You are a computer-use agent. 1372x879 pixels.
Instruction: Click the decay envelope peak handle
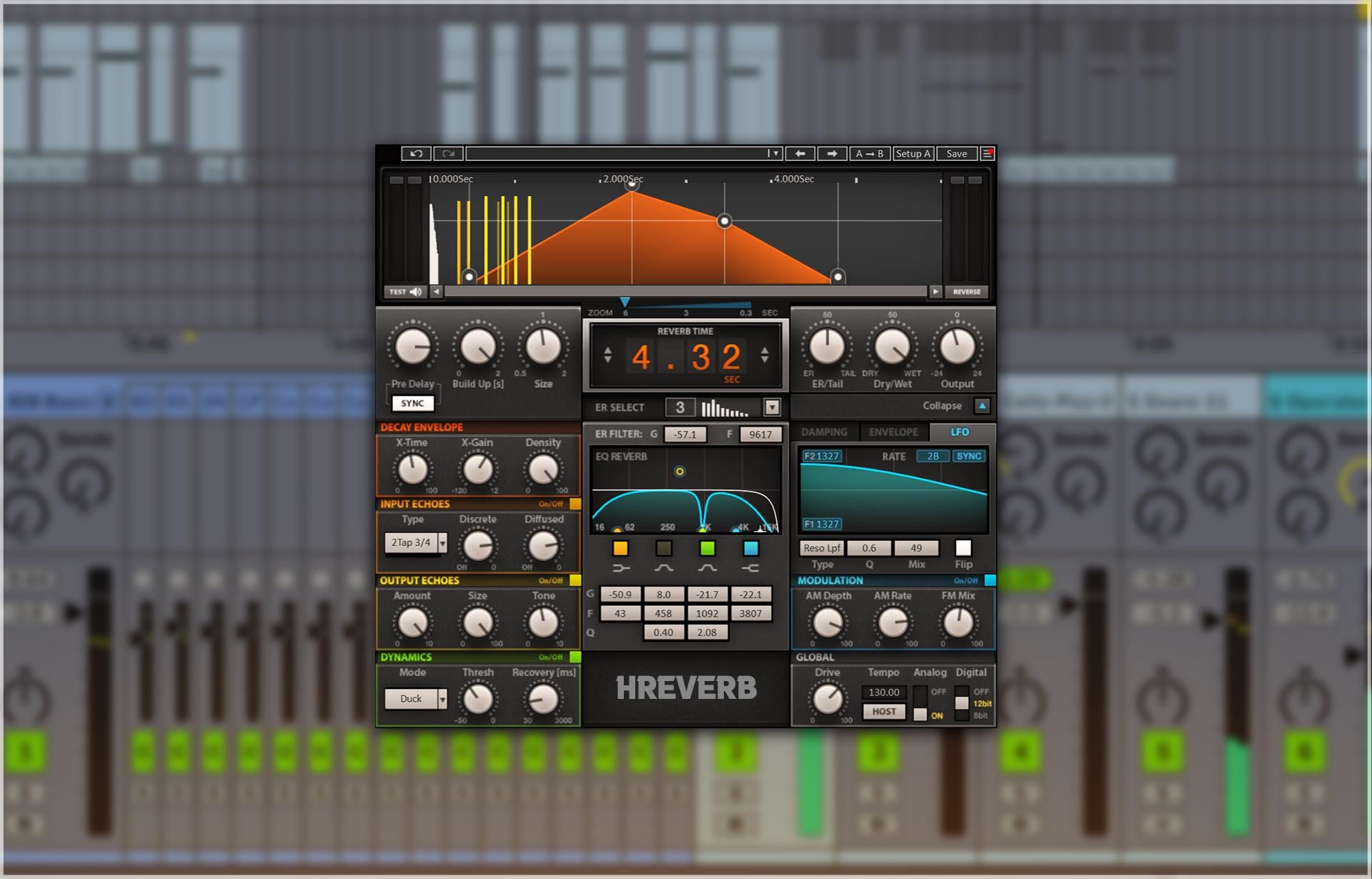click(632, 184)
